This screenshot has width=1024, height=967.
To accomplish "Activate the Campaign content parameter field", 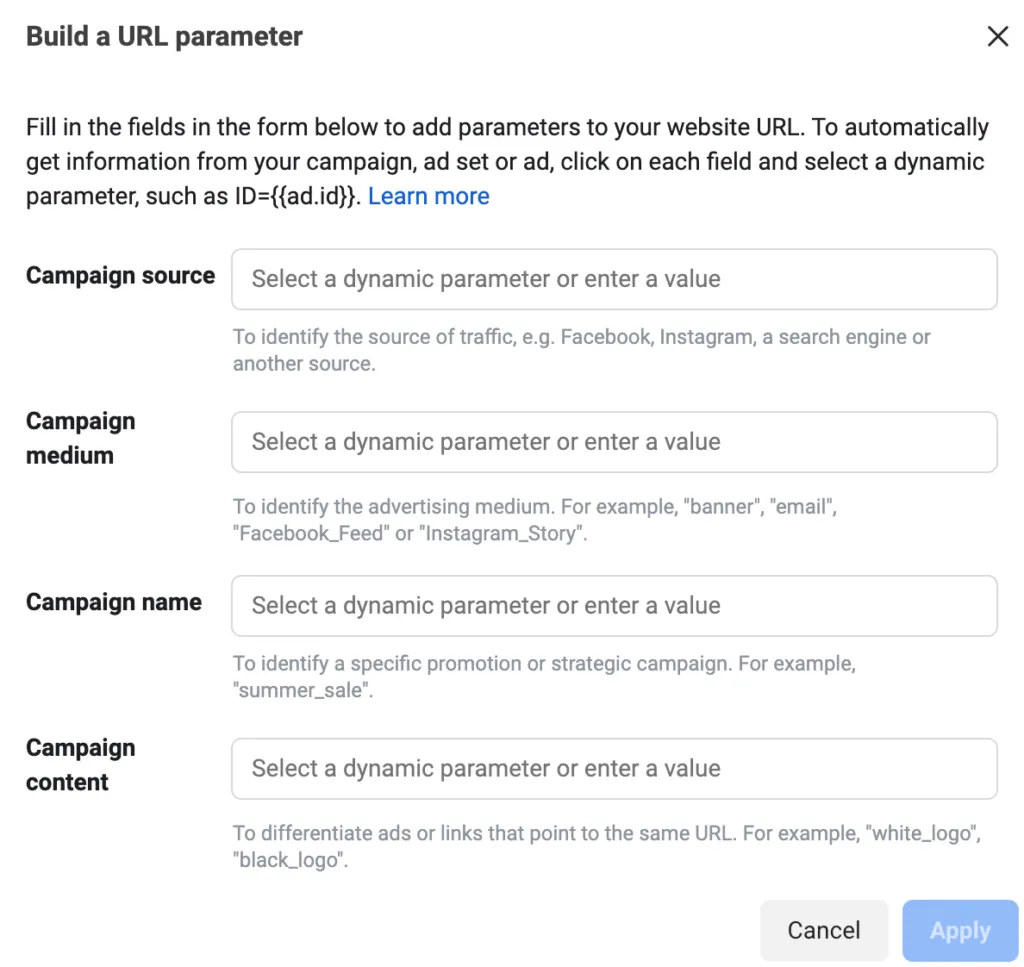I will (614, 769).
